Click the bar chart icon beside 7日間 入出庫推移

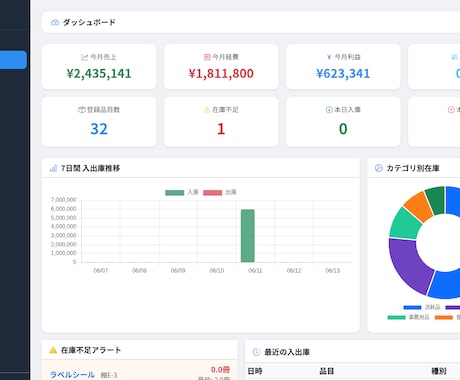point(53,168)
